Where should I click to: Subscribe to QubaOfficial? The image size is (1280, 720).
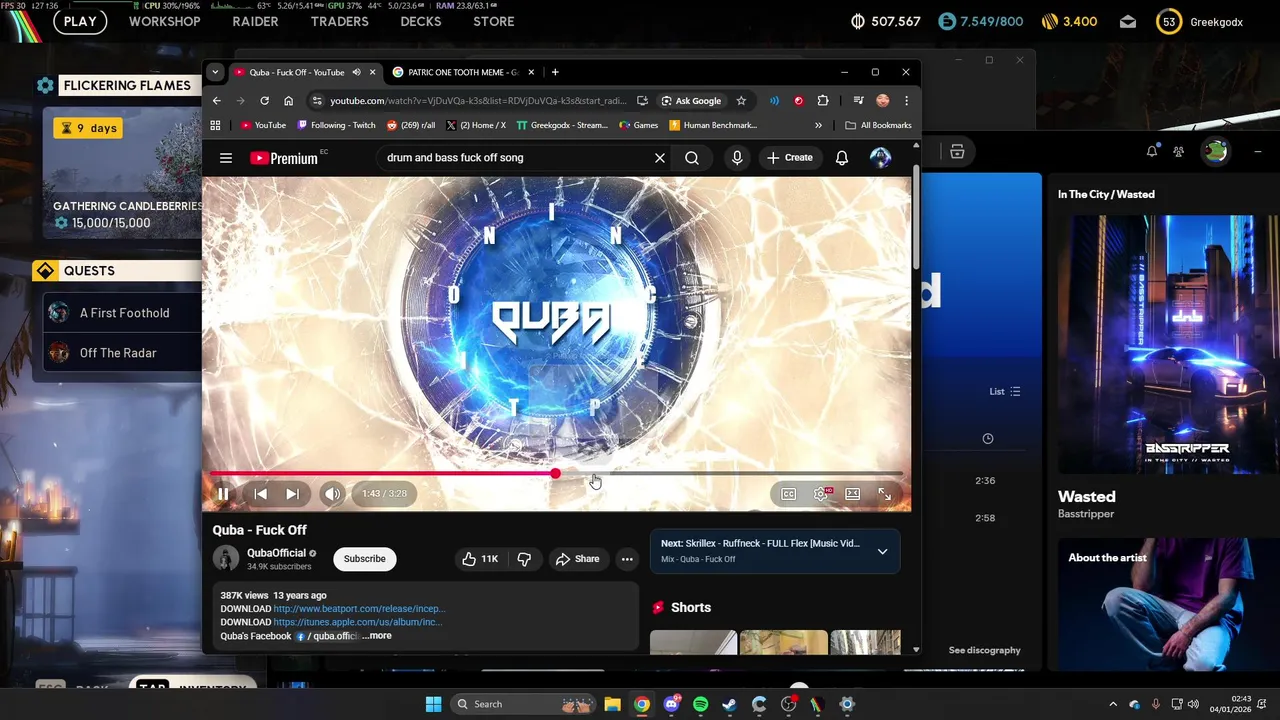[365, 559]
